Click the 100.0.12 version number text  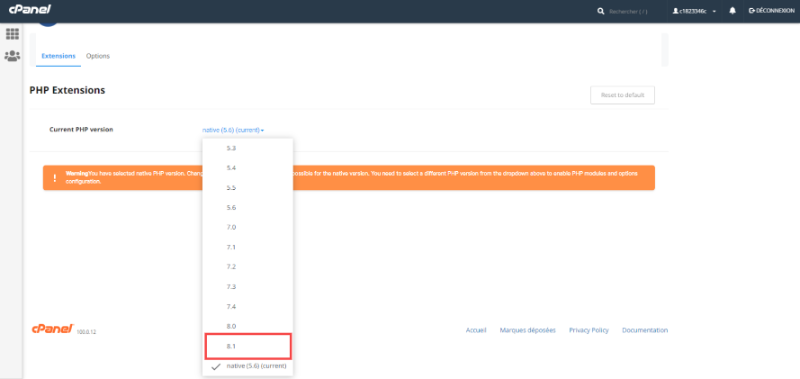click(x=86, y=332)
